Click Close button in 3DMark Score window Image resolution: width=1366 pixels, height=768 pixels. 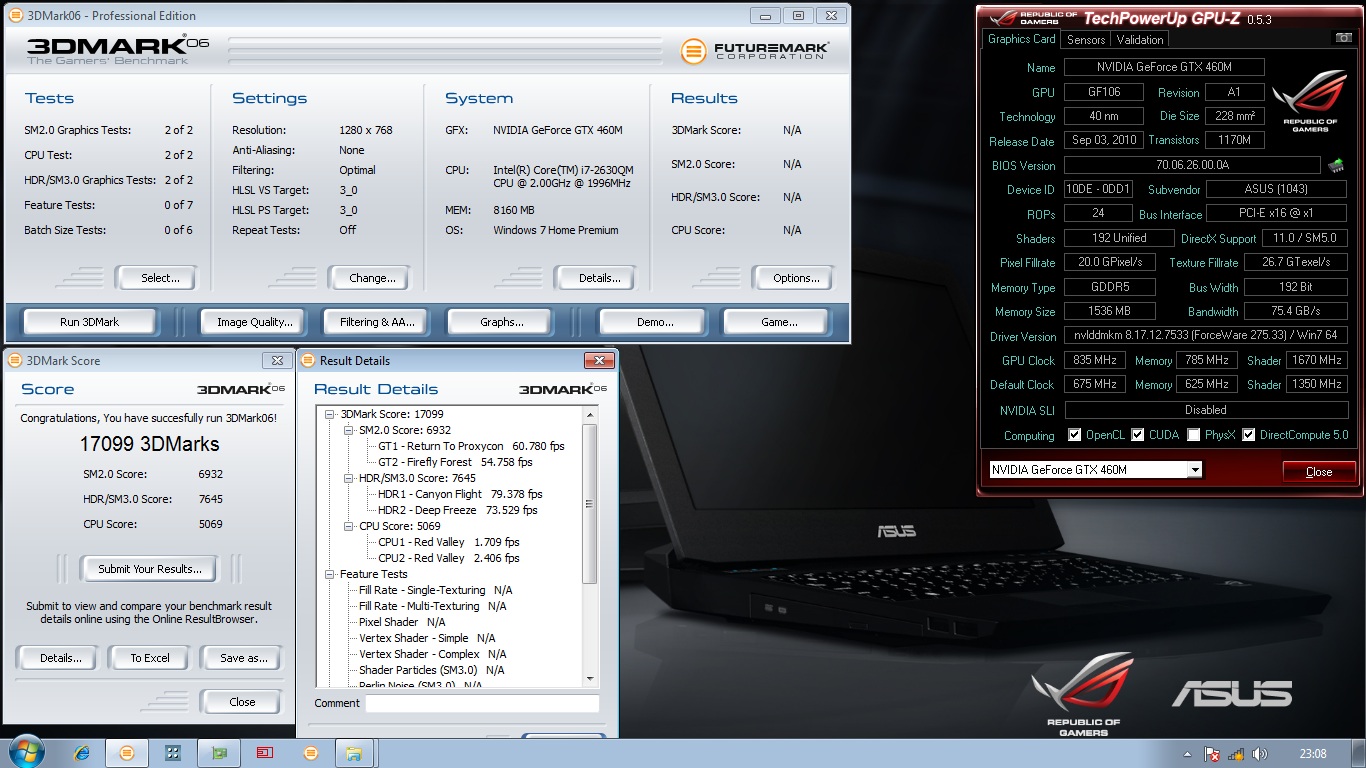(242, 702)
